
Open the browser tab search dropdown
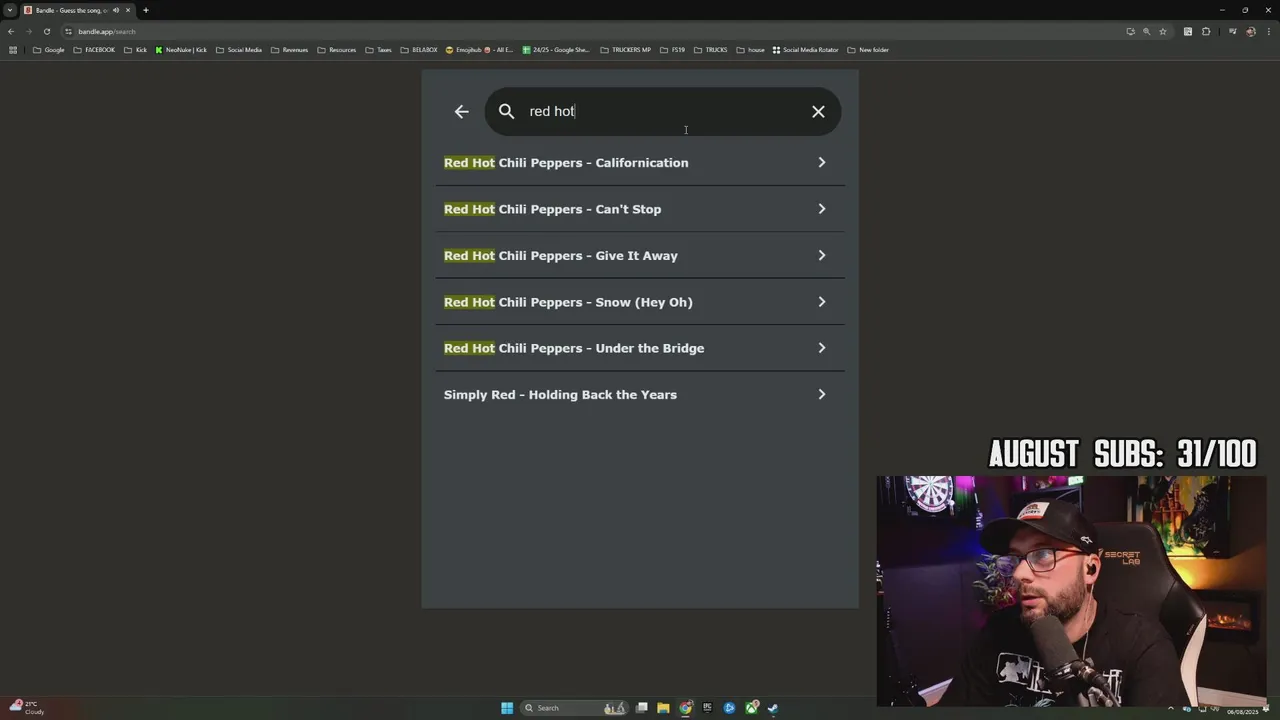(x=10, y=10)
